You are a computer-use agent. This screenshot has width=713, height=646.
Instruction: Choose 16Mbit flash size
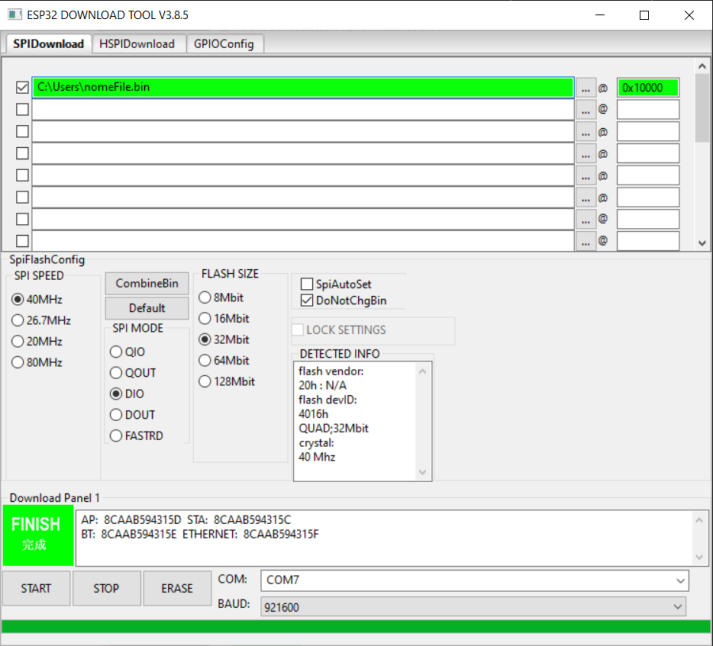tap(224, 318)
